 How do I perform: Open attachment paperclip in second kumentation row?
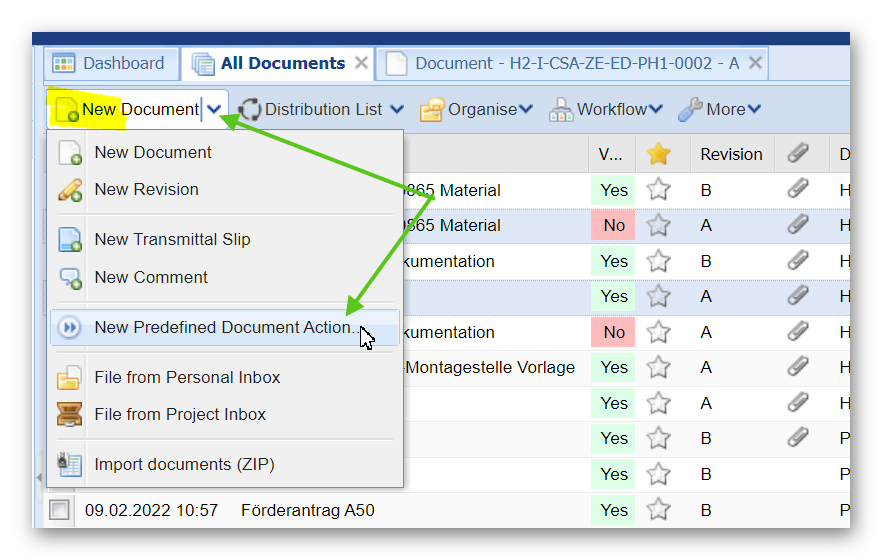pyautogui.click(x=798, y=331)
